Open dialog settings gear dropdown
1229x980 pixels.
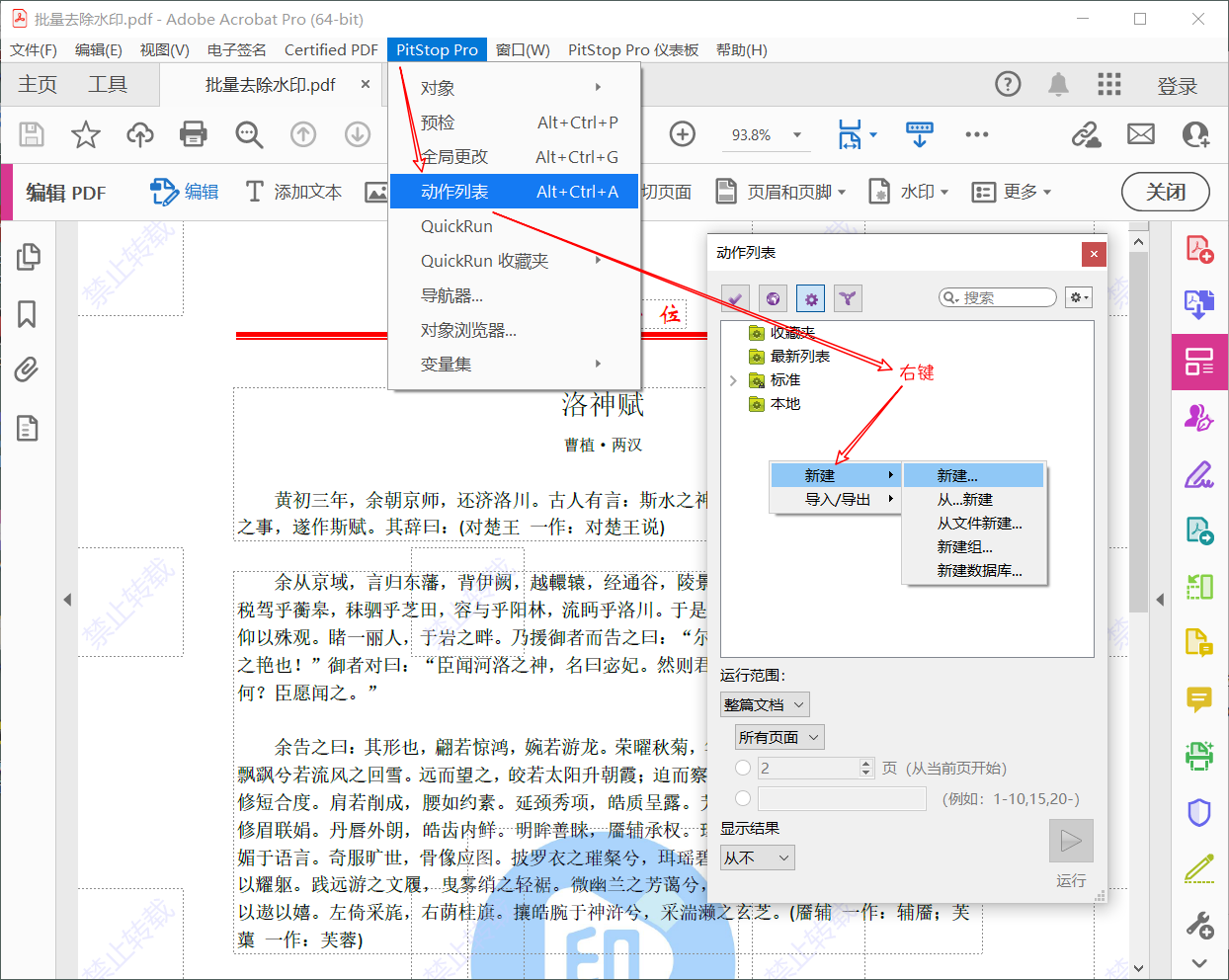[x=1079, y=297]
